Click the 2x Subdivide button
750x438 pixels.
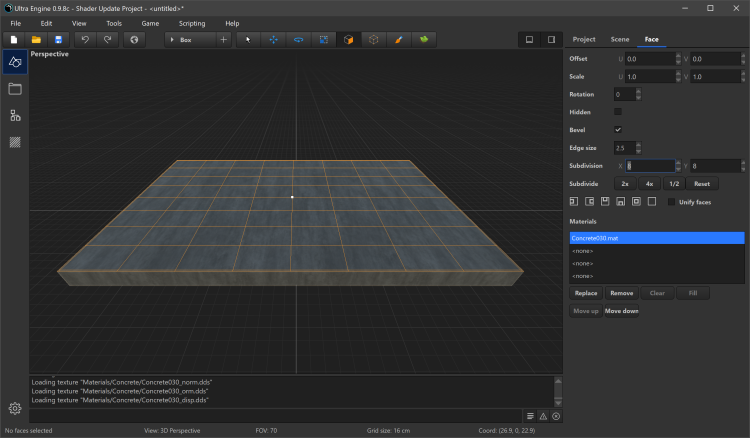(625, 184)
